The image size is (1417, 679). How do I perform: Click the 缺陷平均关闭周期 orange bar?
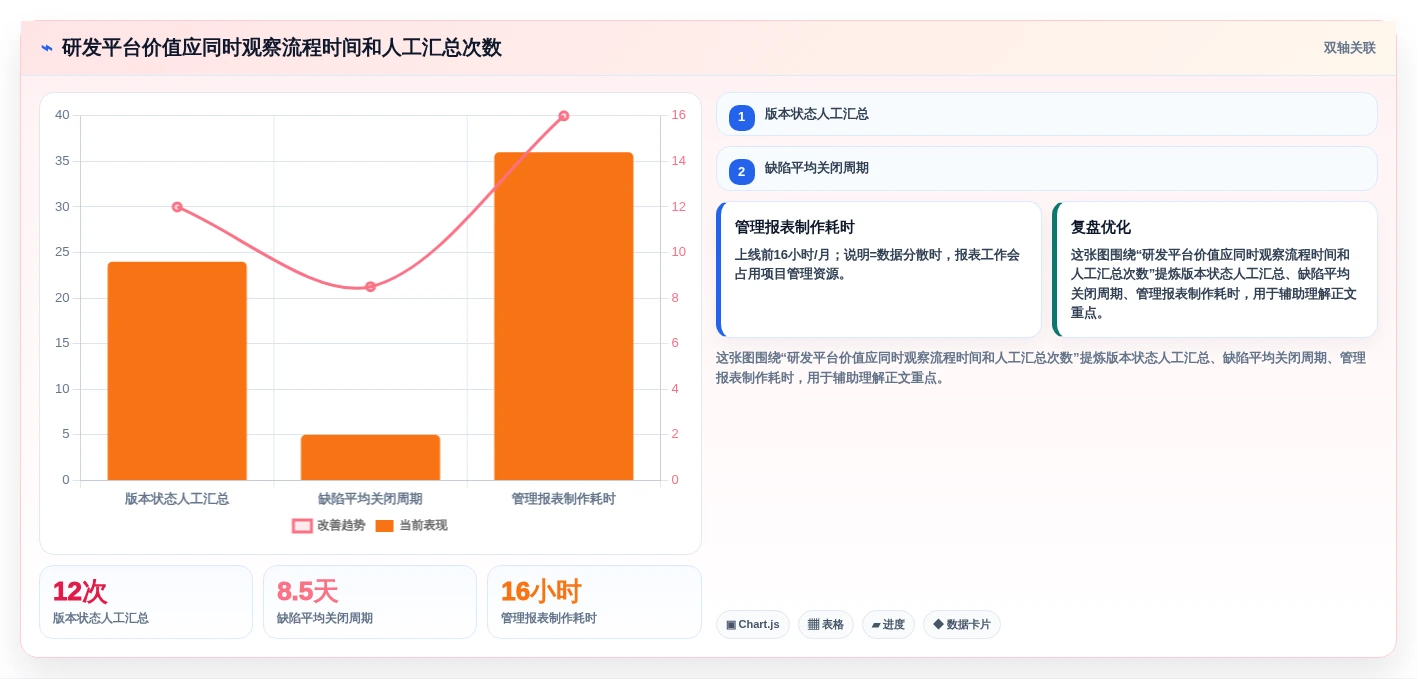point(370,457)
